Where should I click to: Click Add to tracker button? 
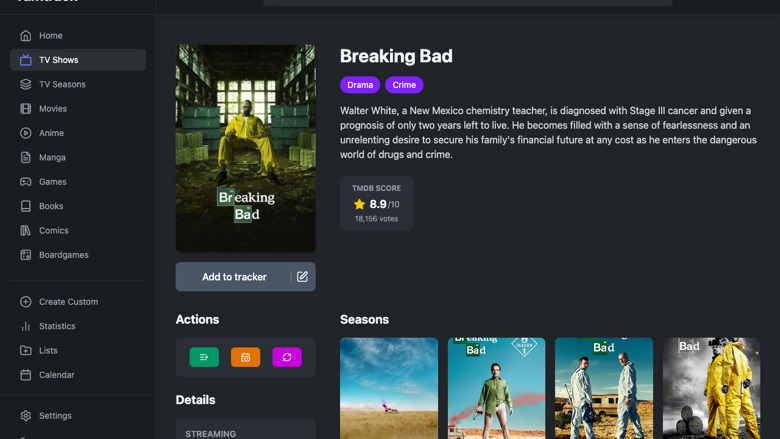[x=234, y=277]
